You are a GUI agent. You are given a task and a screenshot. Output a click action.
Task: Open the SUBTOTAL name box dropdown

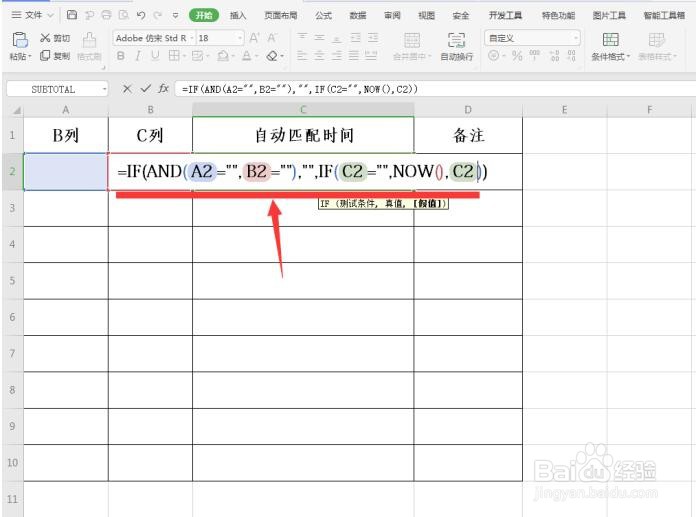[104, 89]
